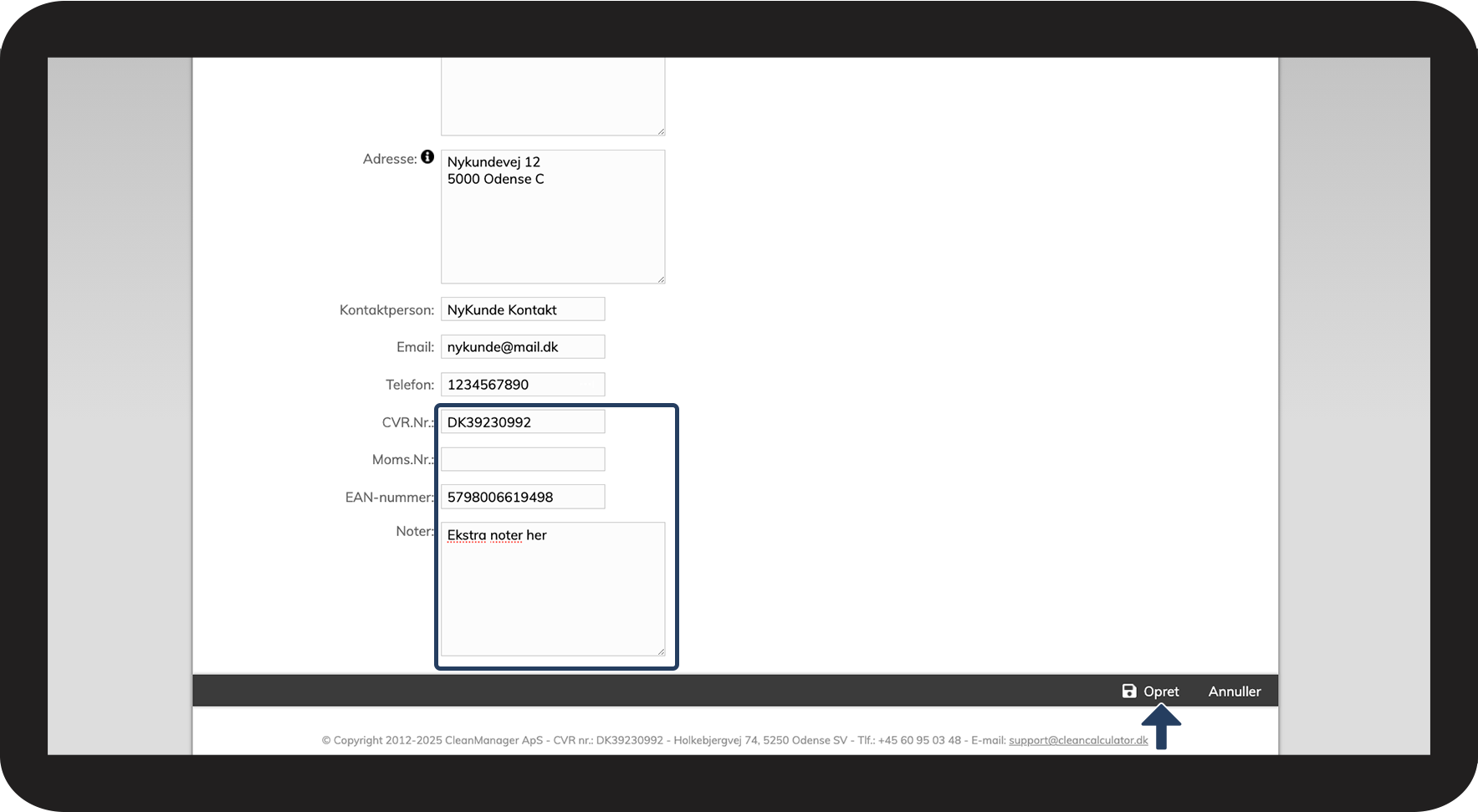Cancel with the Annuller button
This screenshot has width=1478, height=812.
1235,692
